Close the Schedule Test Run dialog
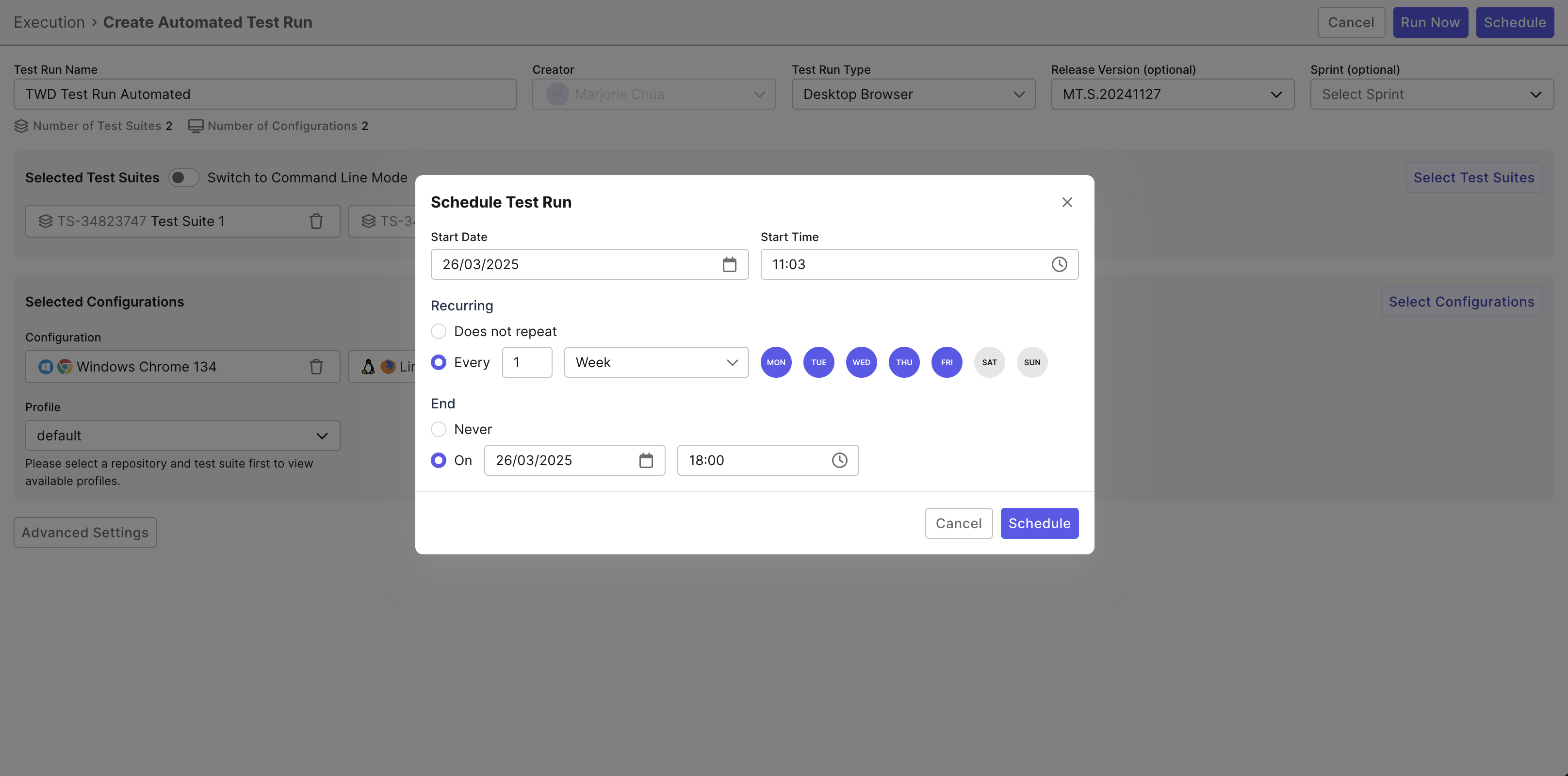The height and width of the screenshot is (776, 1568). tap(1066, 202)
